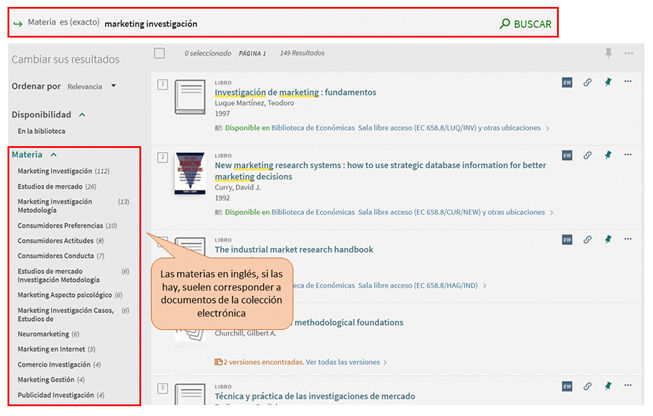
Task: Pin the first result Investigación de marketing
Action: coord(607,82)
